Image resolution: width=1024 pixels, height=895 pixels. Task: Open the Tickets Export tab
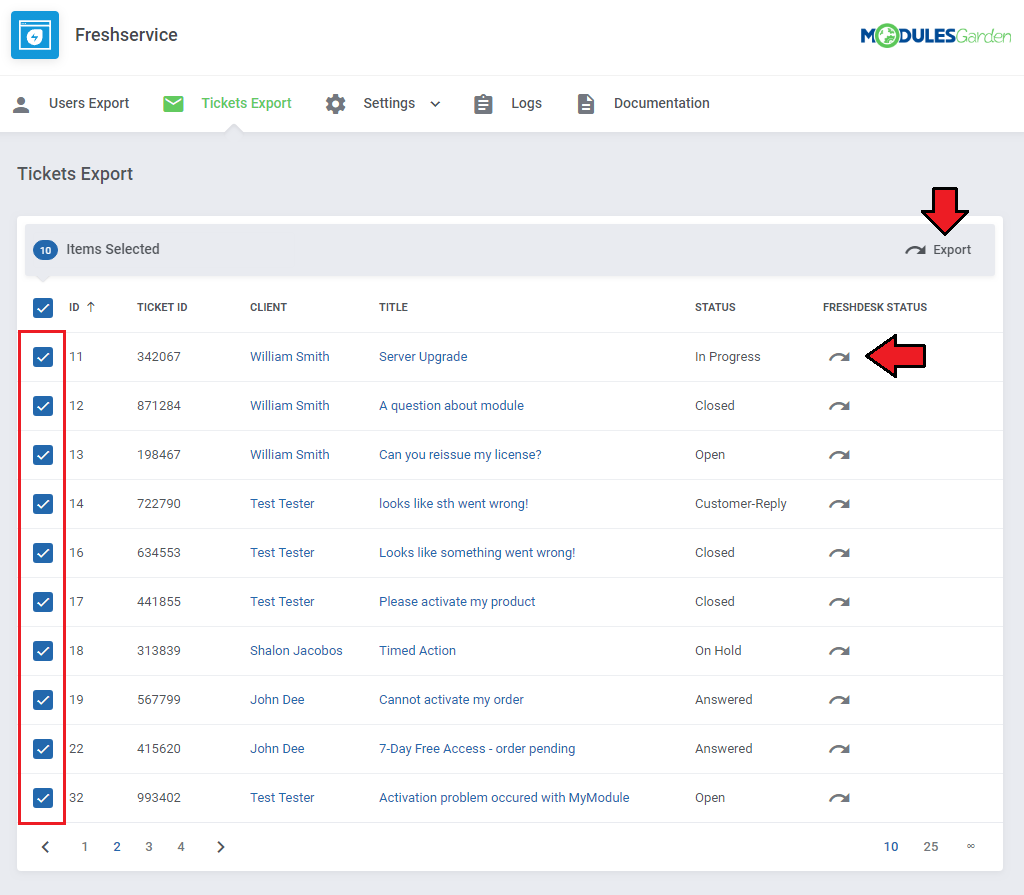click(227, 103)
